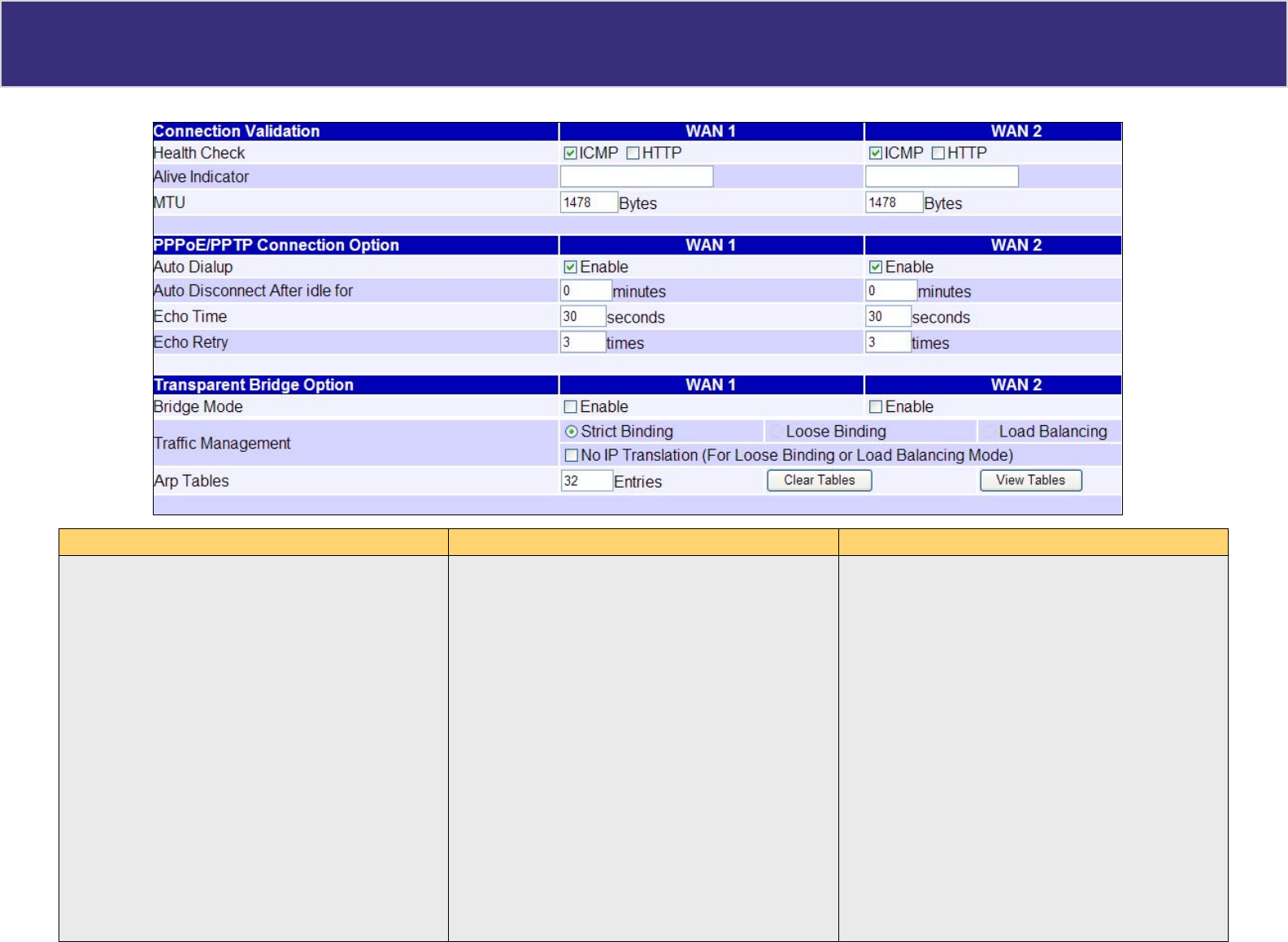
Task: Disable Auto Dialup for WAN 1
Action: coord(570,267)
